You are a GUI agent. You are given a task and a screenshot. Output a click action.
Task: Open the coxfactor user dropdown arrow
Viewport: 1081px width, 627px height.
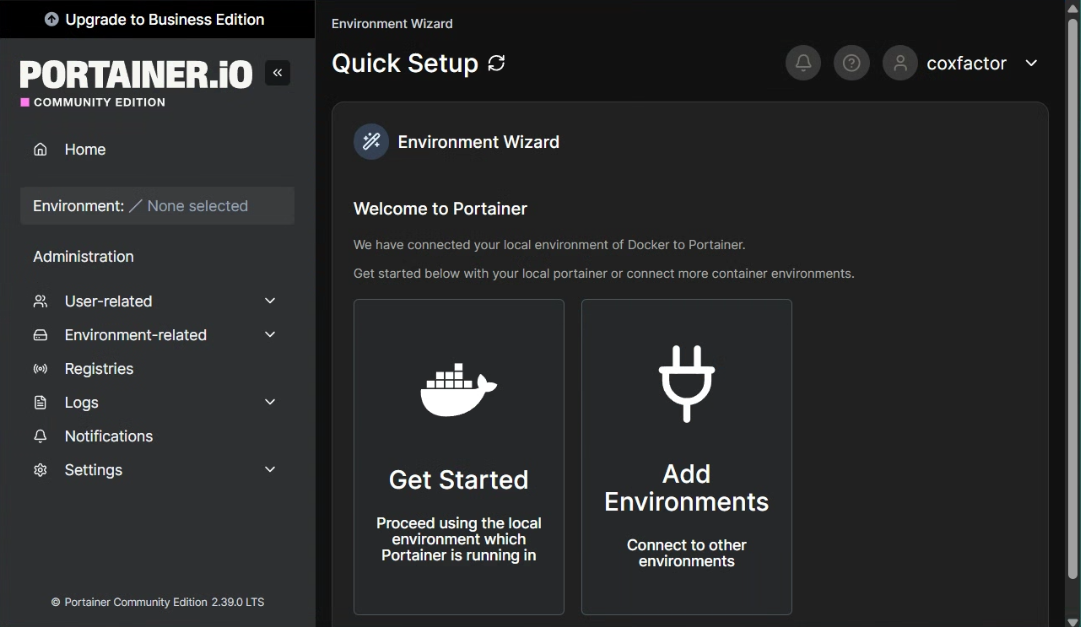pyautogui.click(x=1031, y=63)
